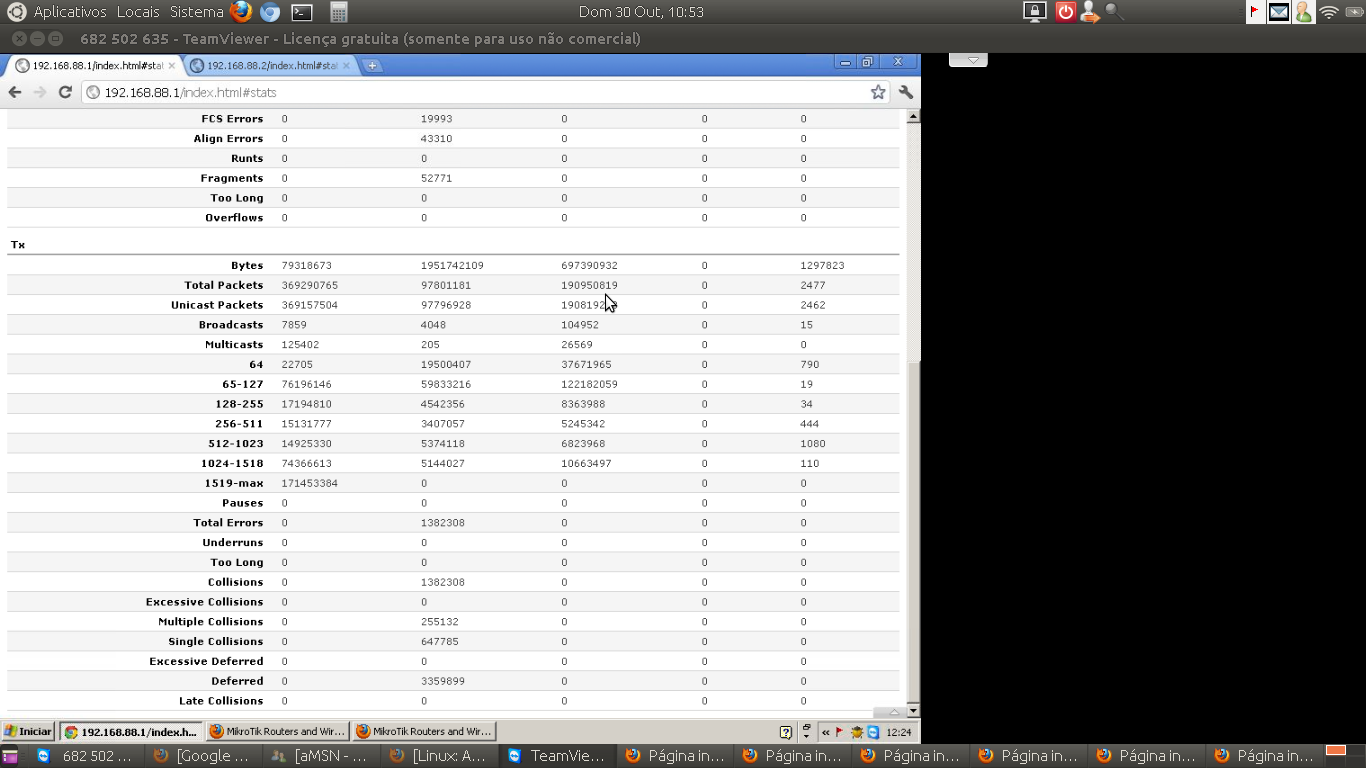Select the FCS Errors value 19993

click(x=437, y=118)
